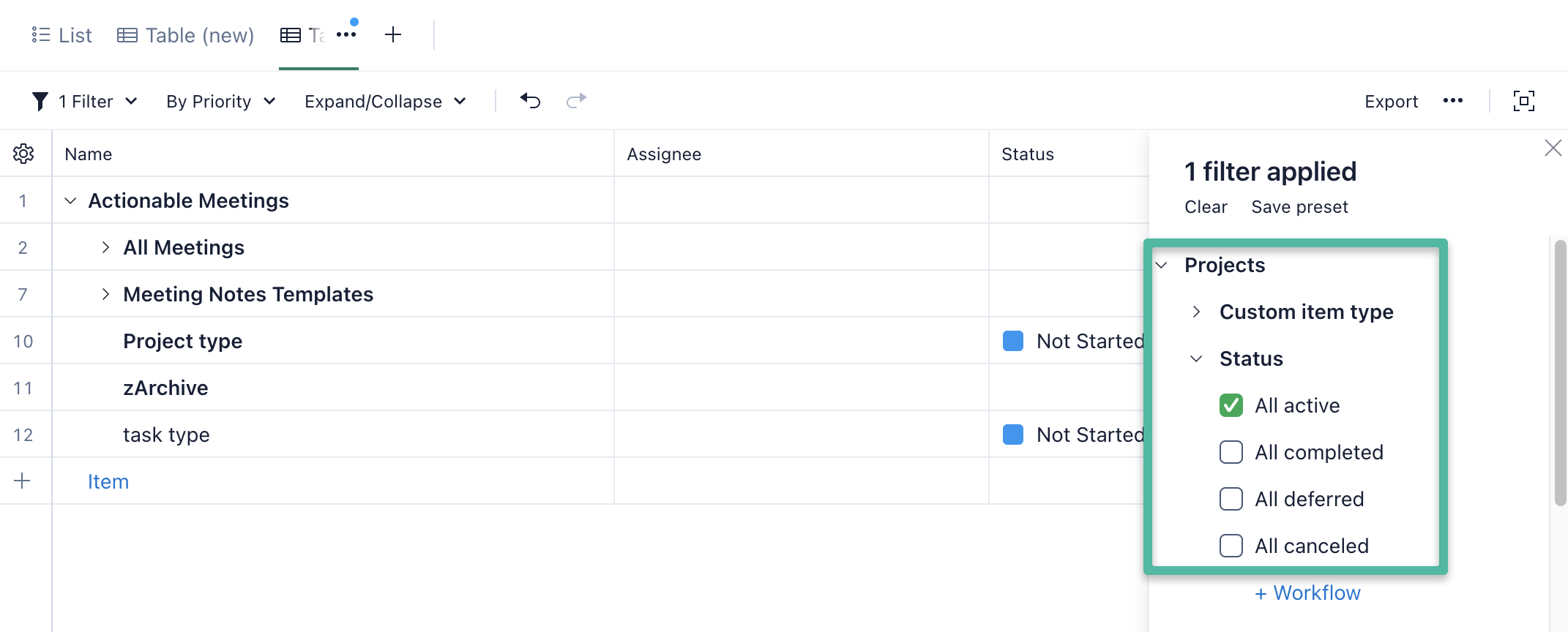Click the blue Not Started swatch for Project type
This screenshot has height=632, width=1568.
(1013, 341)
